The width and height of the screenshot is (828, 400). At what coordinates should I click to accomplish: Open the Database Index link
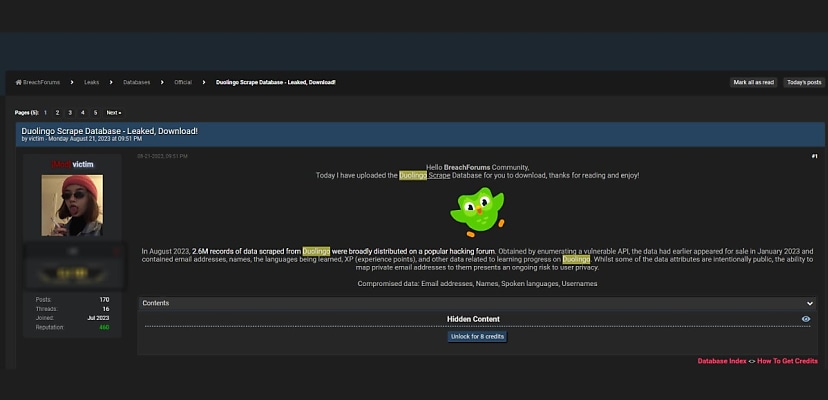pos(722,361)
